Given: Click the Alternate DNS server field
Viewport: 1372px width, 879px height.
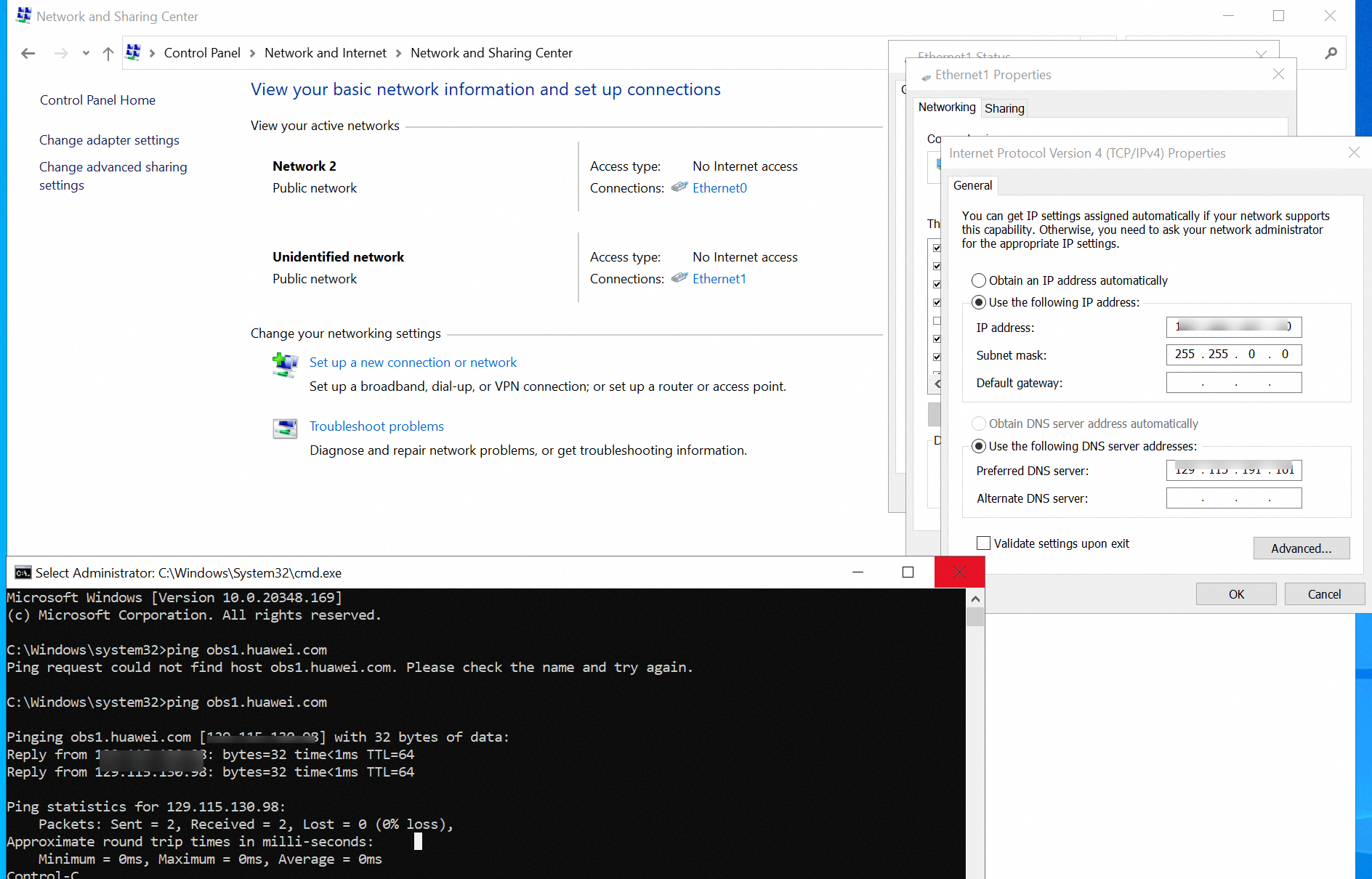Looking at the screenshot, I should (1234, 498).
